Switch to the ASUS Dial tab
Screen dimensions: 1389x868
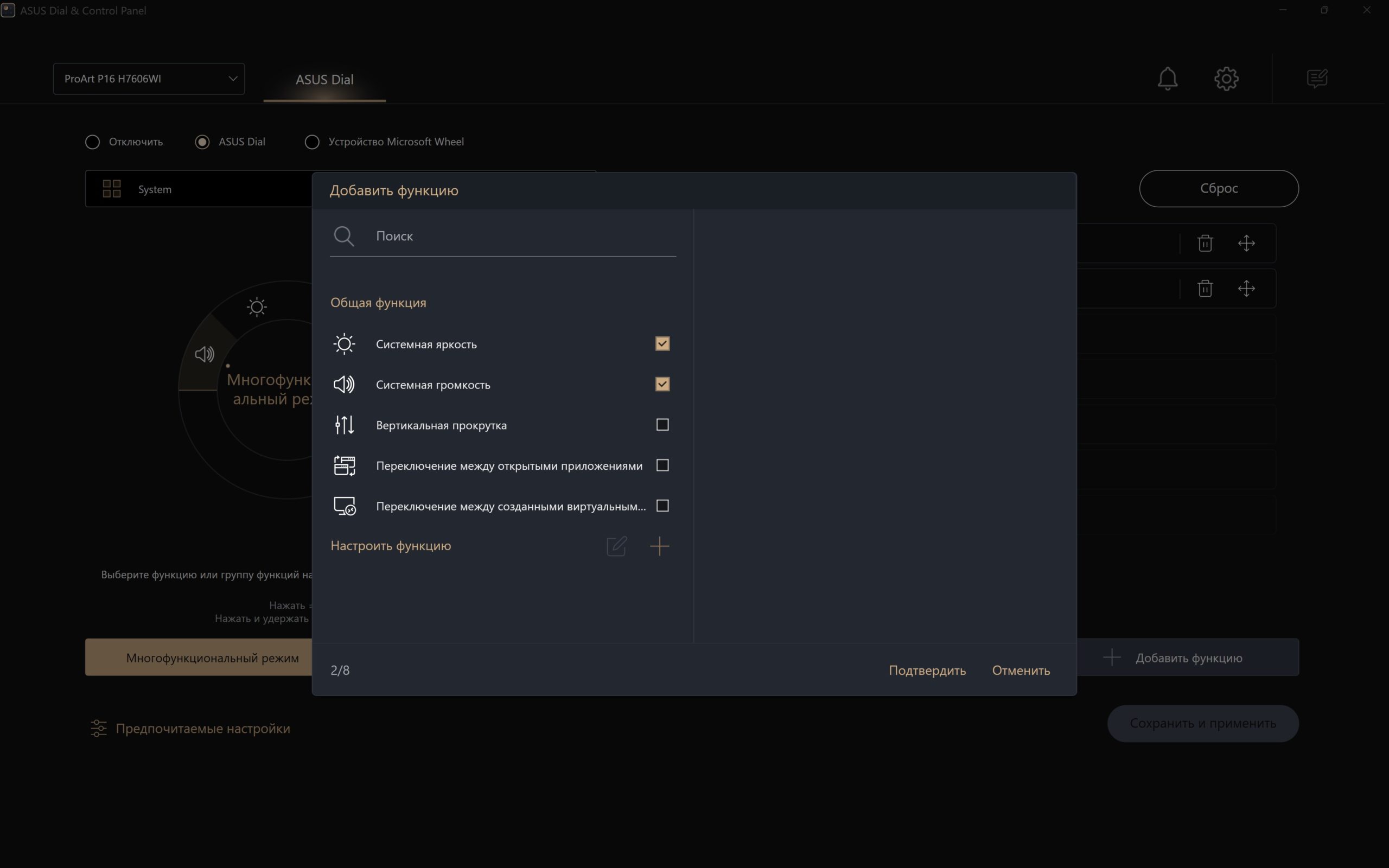coord(324,80)
